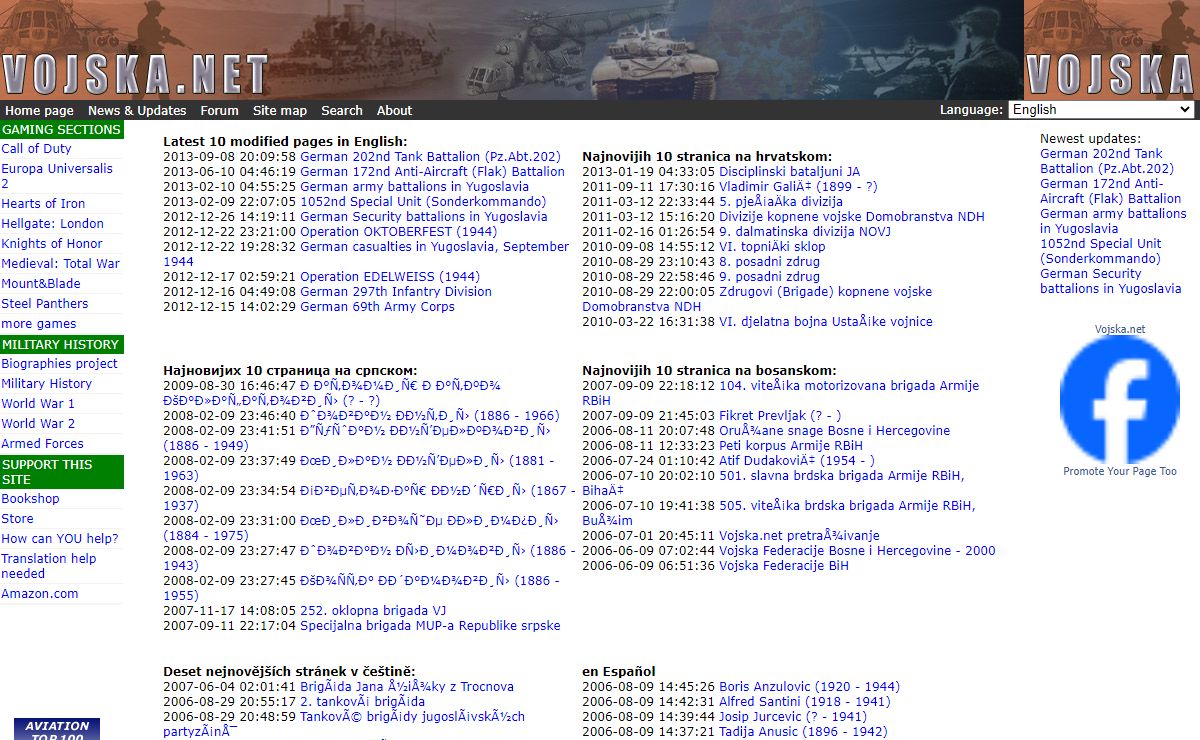Open World War 2 sidebar link
Viewport: 1200px width, 740px height.
pos(38,424)
